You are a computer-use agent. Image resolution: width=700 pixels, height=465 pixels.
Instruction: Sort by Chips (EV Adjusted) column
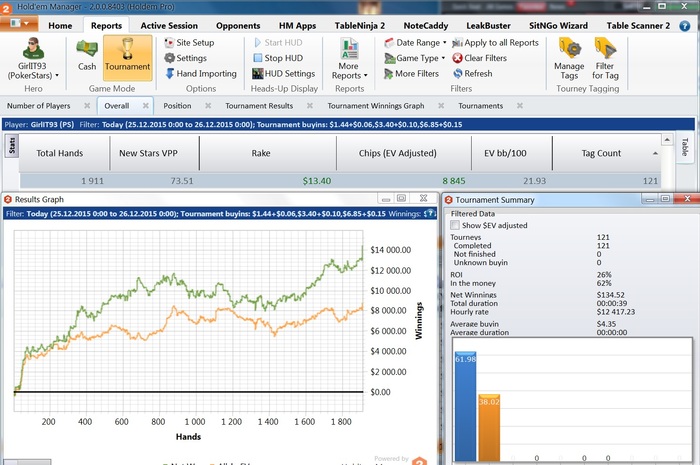[398, 153]
